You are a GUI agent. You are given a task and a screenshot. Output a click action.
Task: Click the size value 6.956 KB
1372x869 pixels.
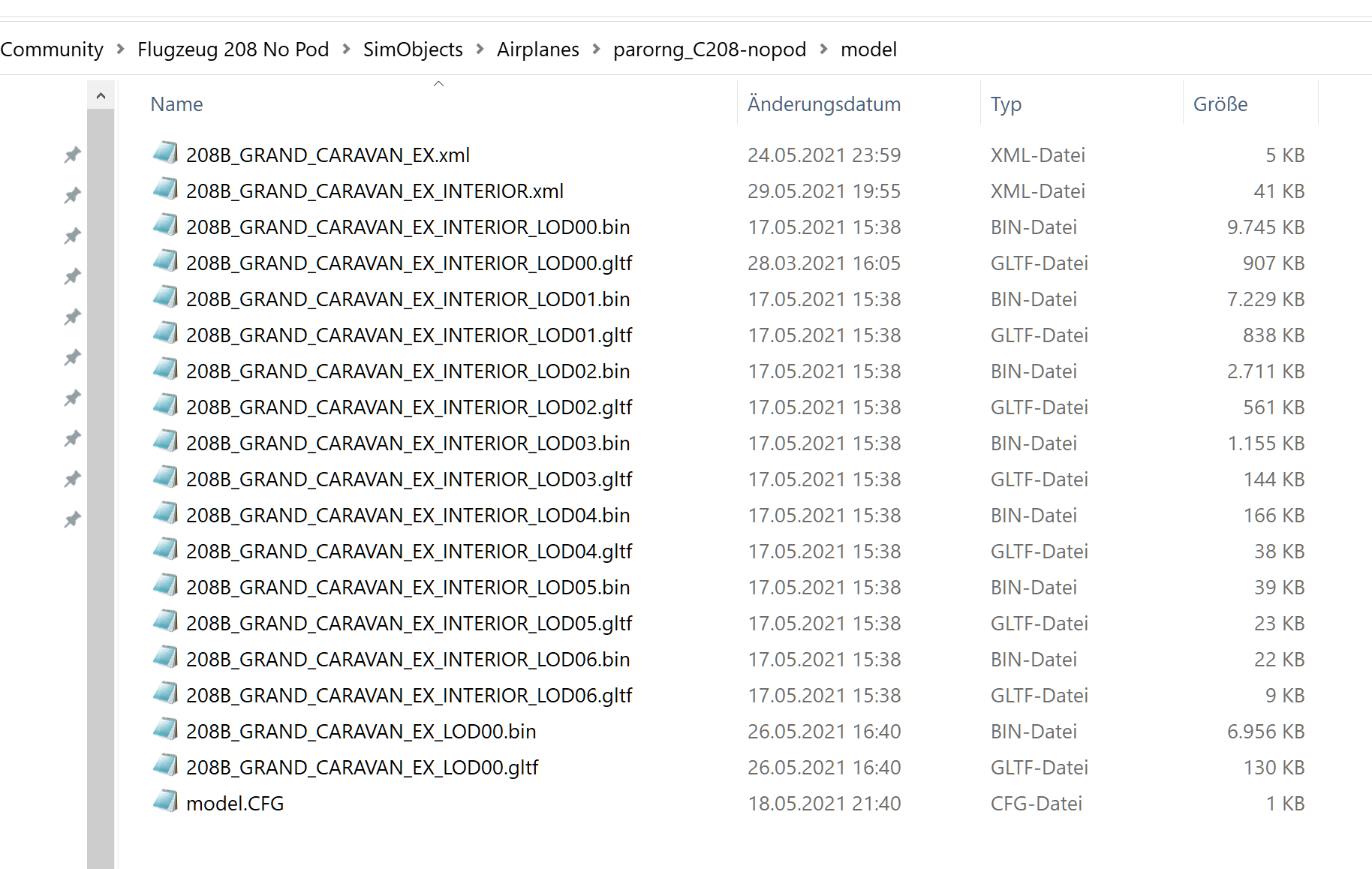pyautogui.click(x=1266, y=731)
